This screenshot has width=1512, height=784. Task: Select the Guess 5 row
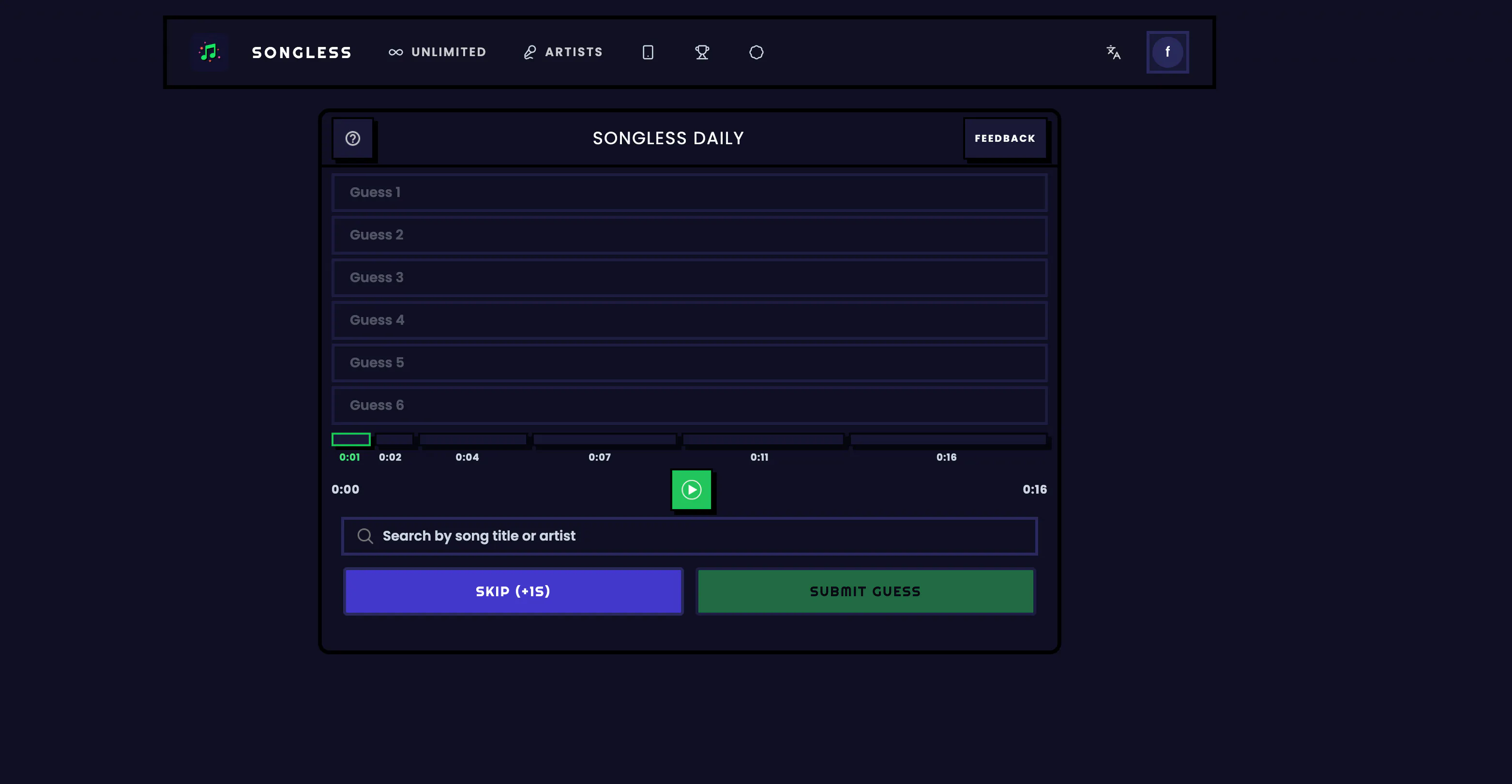pyautogui.click(x=689, y=362)
